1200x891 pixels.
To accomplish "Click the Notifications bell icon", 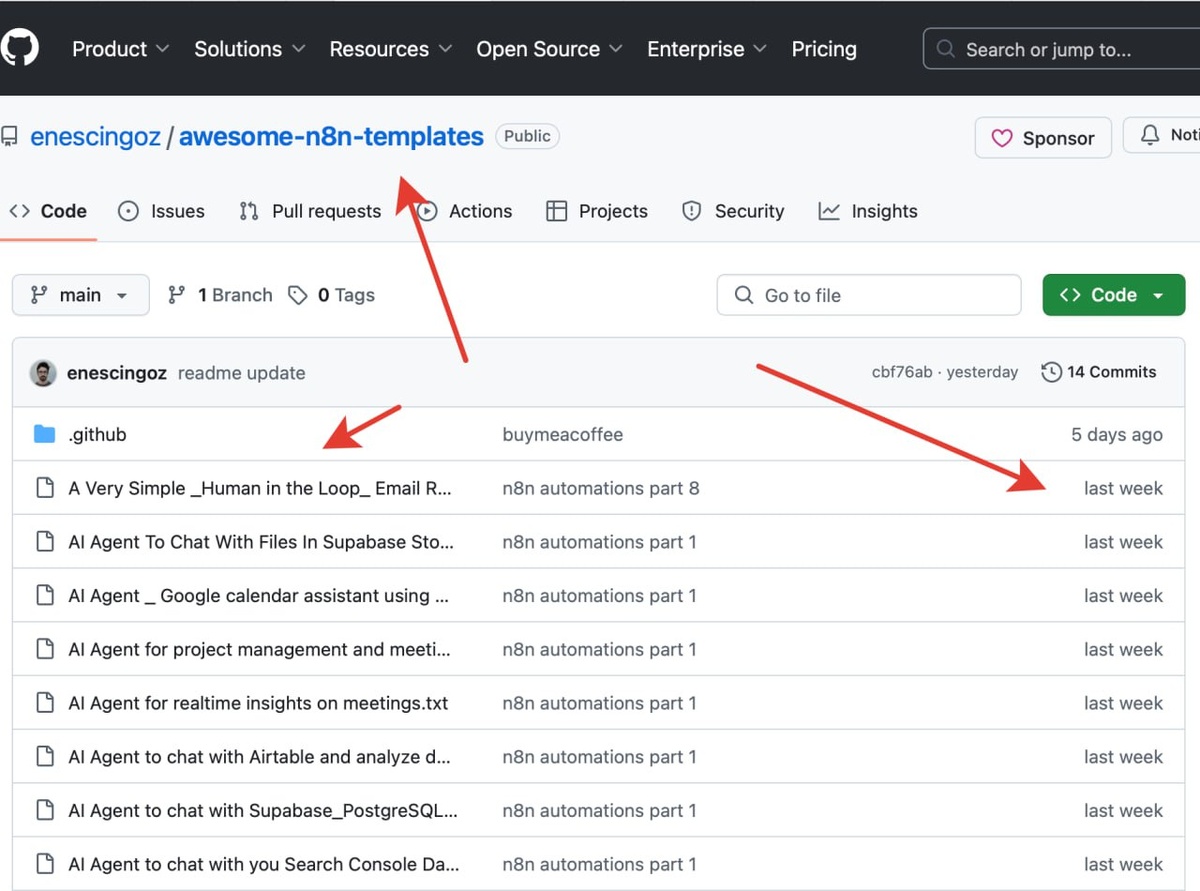I will [x=1151, y=135].
